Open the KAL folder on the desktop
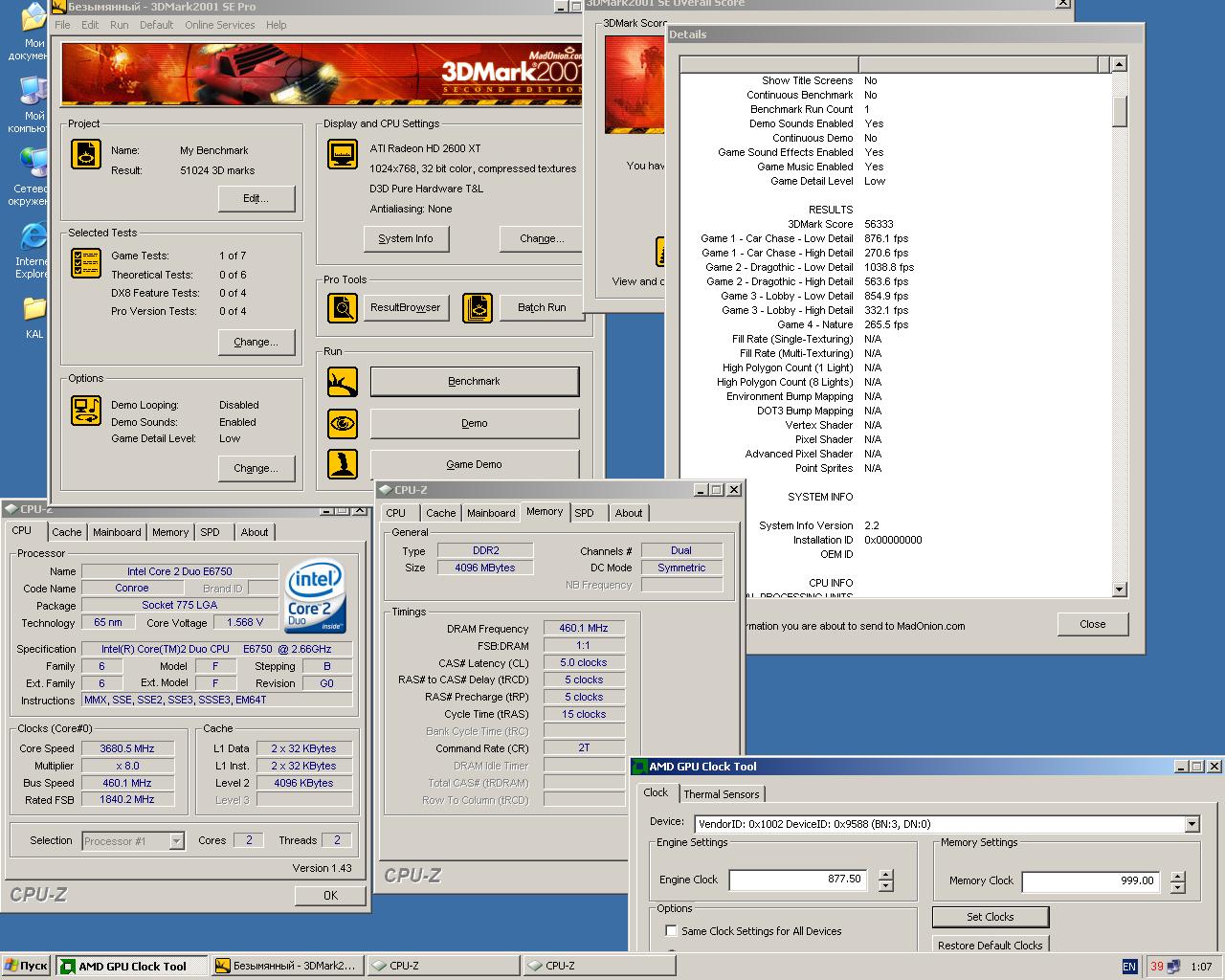1225x980 pixels. point(34,308)
